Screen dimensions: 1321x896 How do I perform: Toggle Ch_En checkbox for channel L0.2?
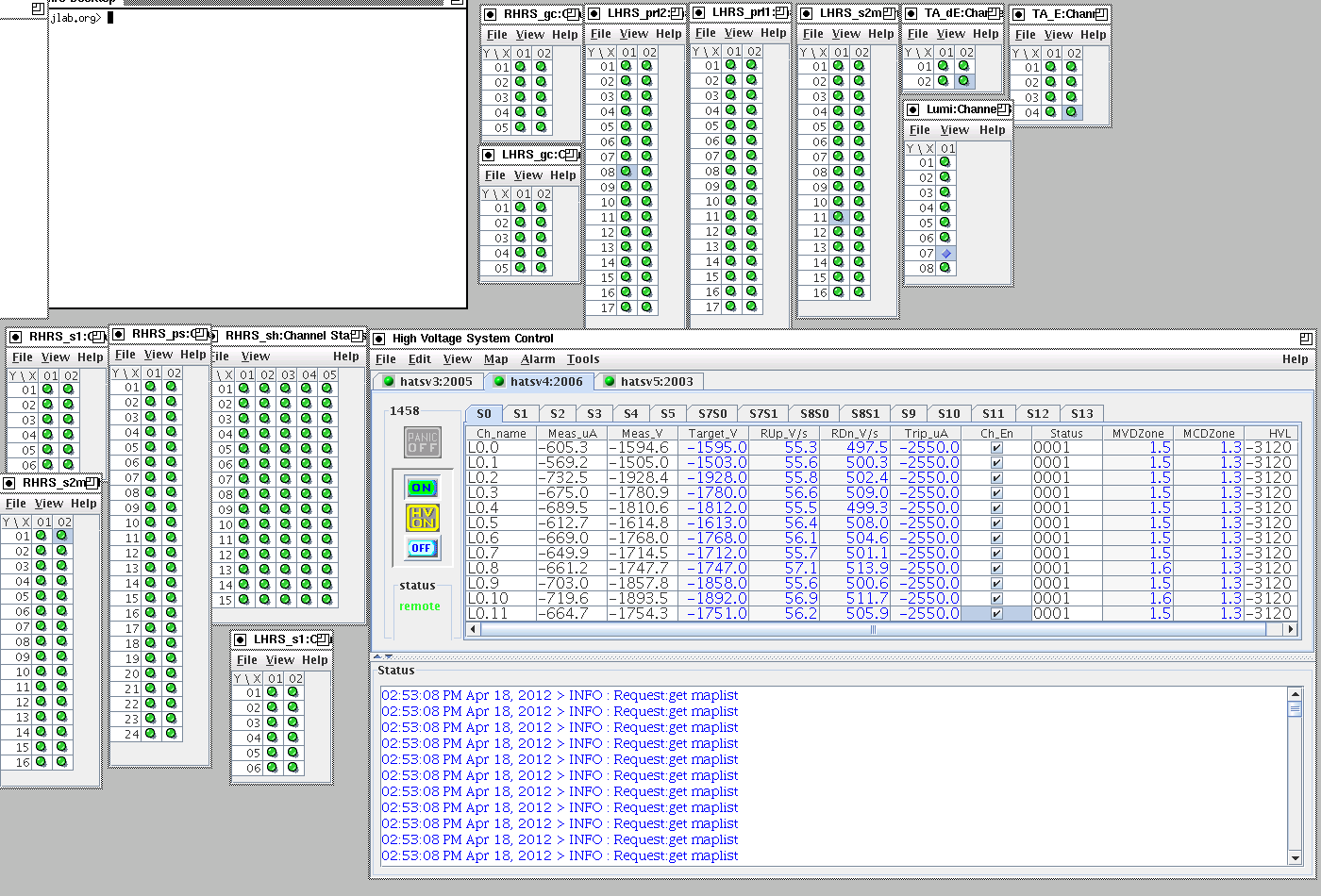(996, 478)
